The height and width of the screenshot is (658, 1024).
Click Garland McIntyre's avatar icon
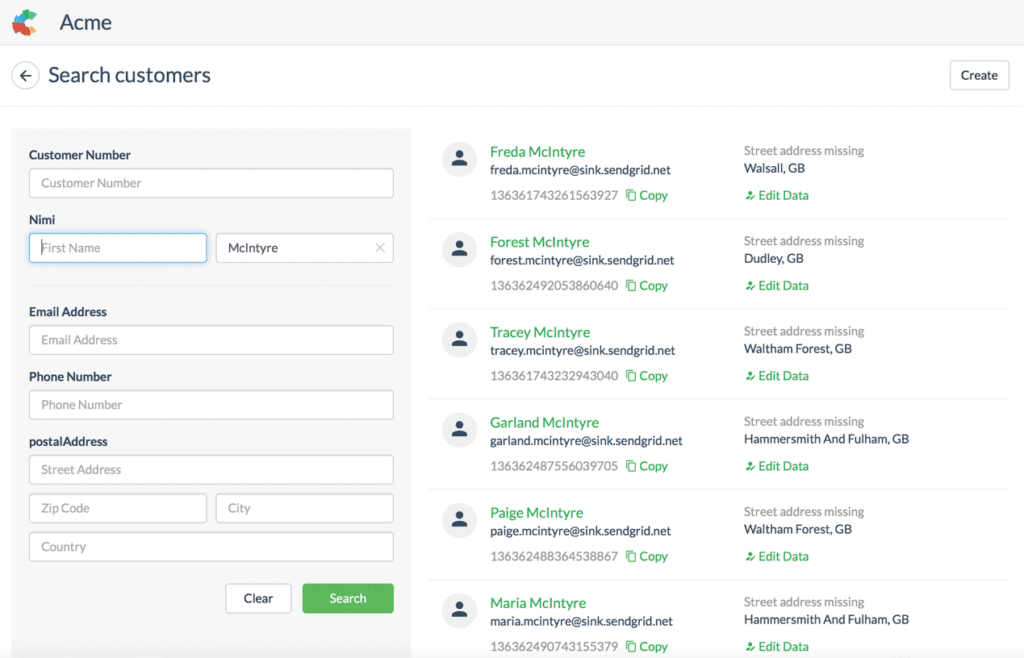pos(459,430)
